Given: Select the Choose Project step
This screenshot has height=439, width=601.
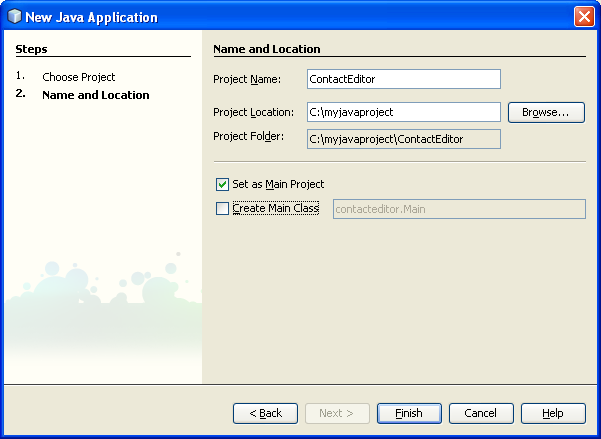Looking at the screenshot, I should 78,77.
